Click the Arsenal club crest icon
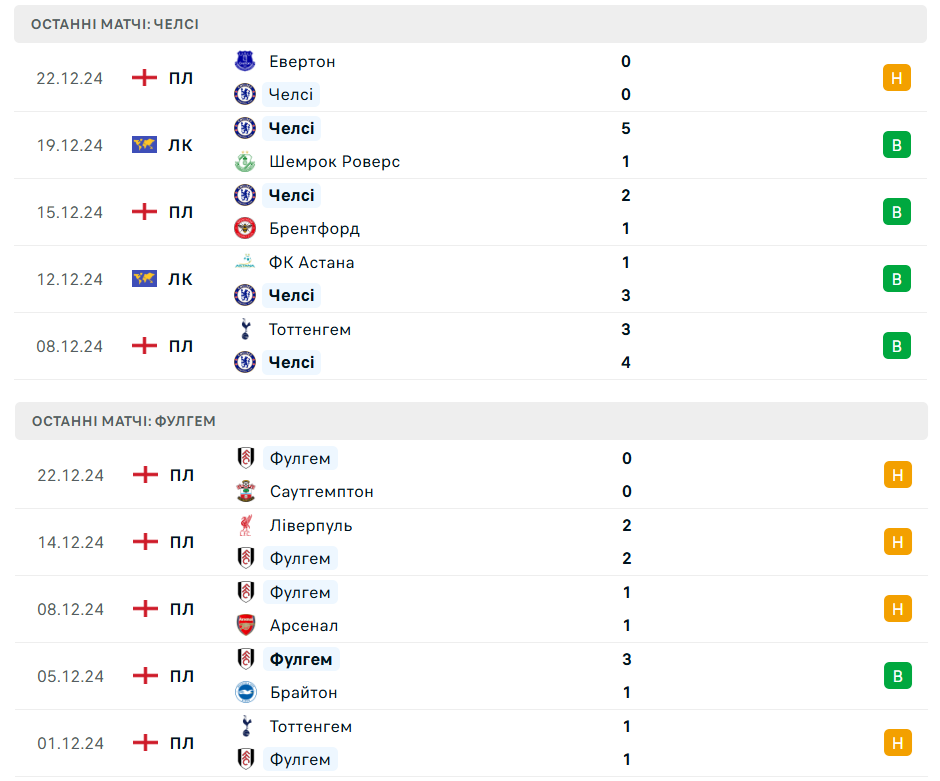940x781 pixels. (x=245, y=625)
